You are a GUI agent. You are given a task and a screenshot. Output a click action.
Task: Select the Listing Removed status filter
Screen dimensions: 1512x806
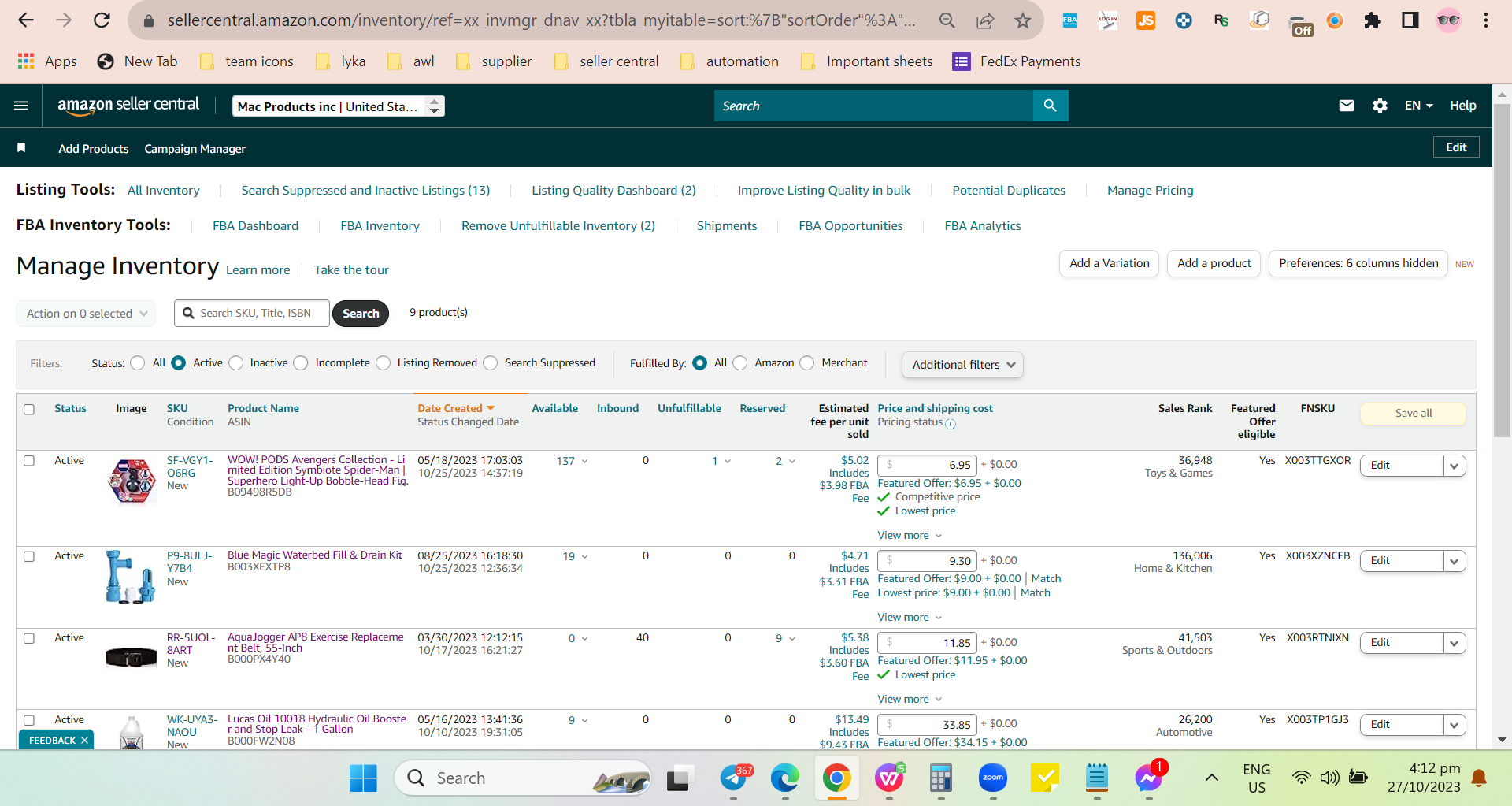click(383, 363)
